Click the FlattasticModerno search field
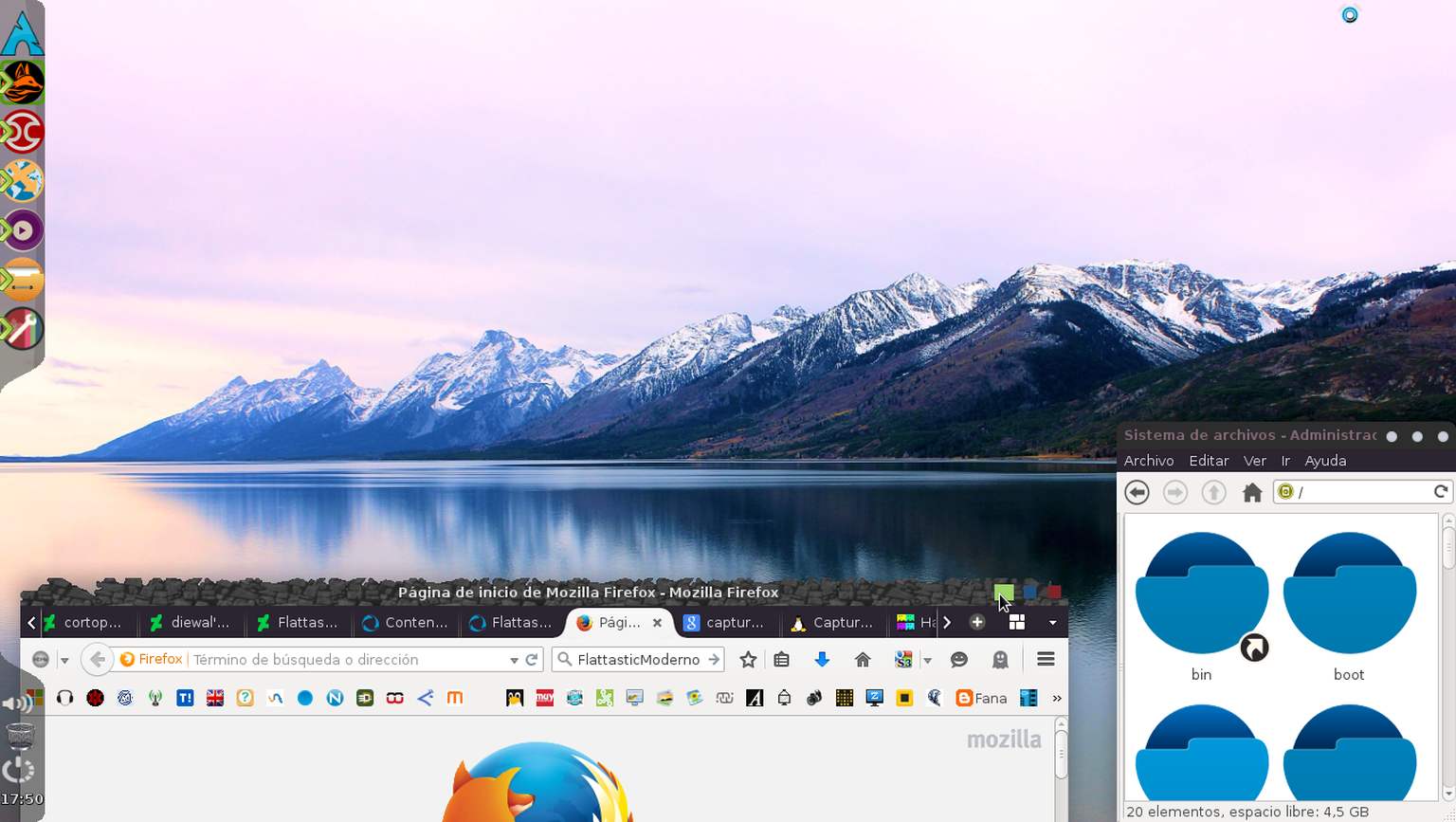Screen dimensions: 1456x822 [x=638, y=659]
